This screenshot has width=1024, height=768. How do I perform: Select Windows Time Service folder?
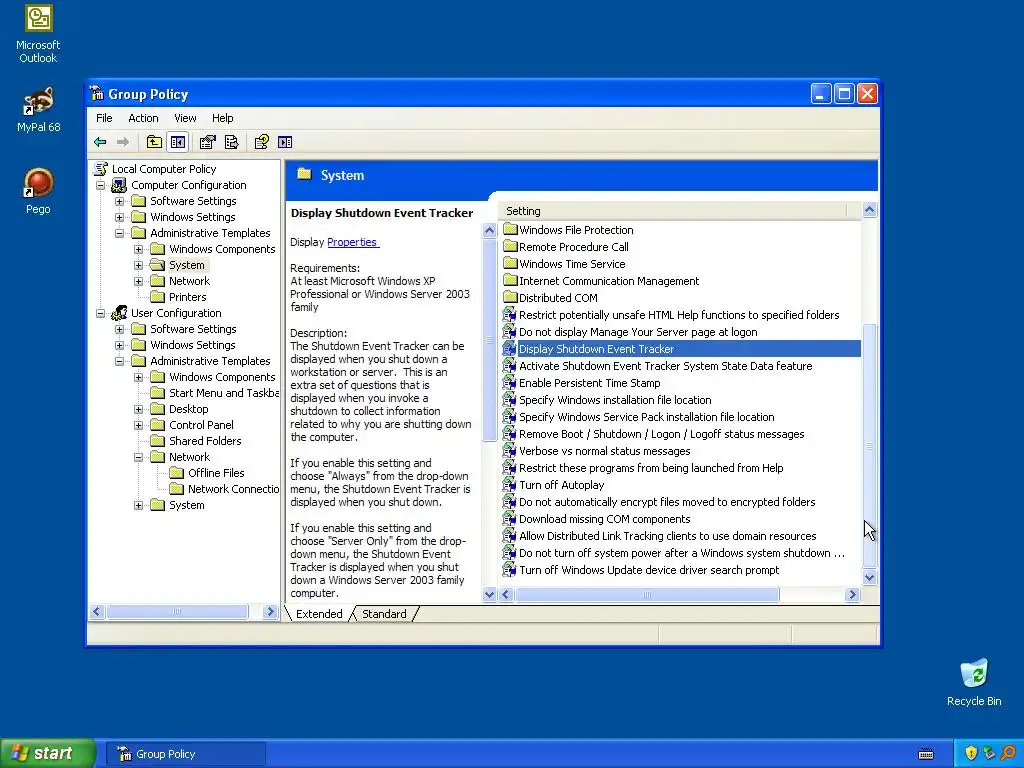pos(571,264)
